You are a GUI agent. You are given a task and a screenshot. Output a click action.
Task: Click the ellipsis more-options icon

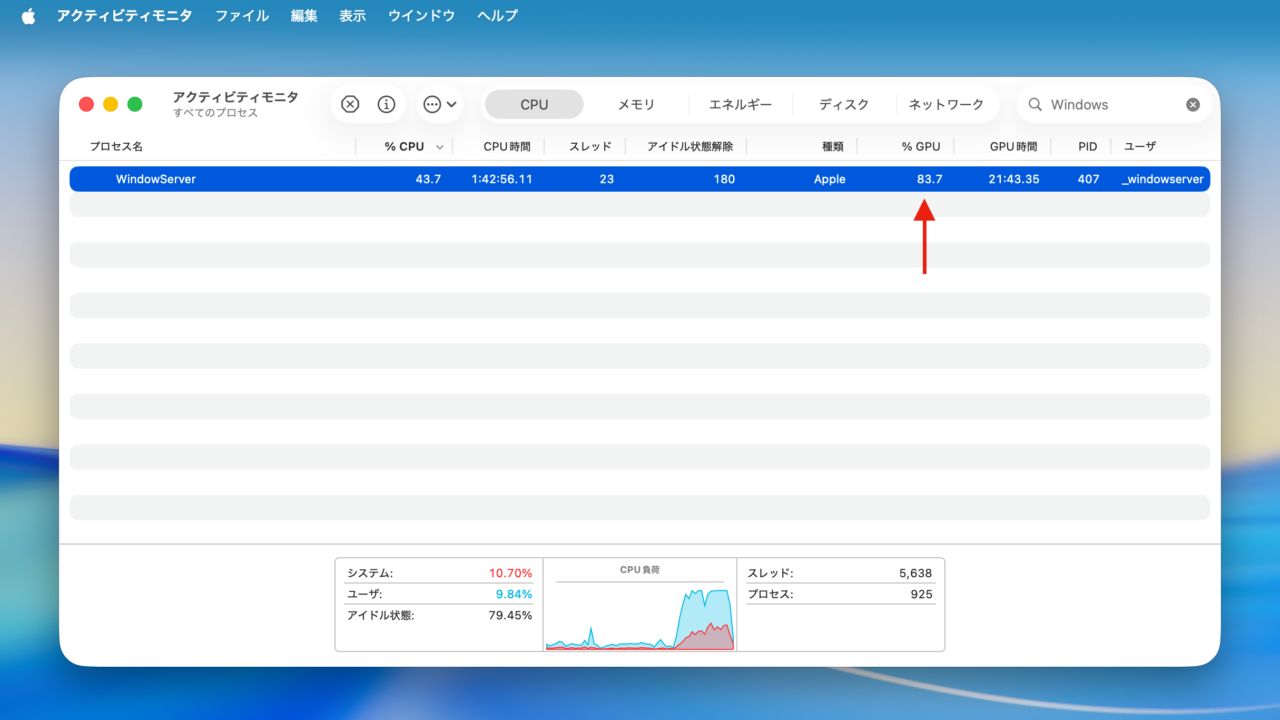pos(432,104)
